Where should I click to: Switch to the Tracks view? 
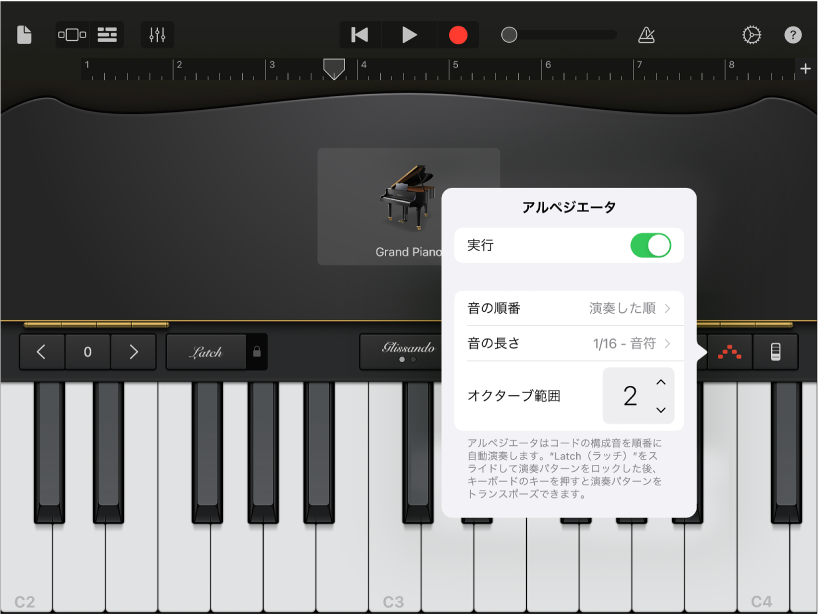tap(107, 34)
